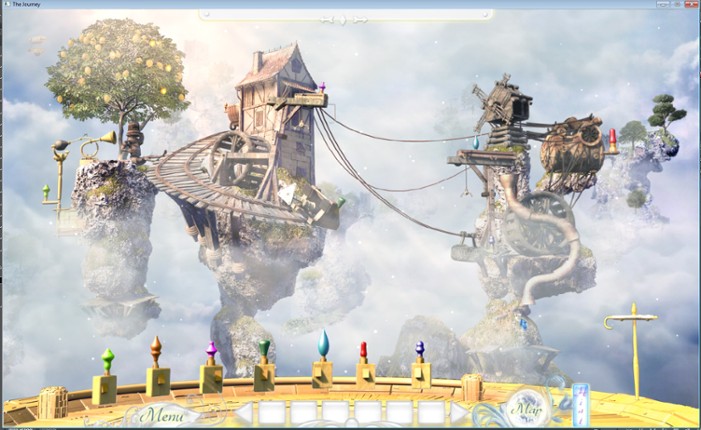The width and height of the screenshot is (701, 430).
Task: Click the purple gem on the house balcony
Action: [x=322, y=86]
